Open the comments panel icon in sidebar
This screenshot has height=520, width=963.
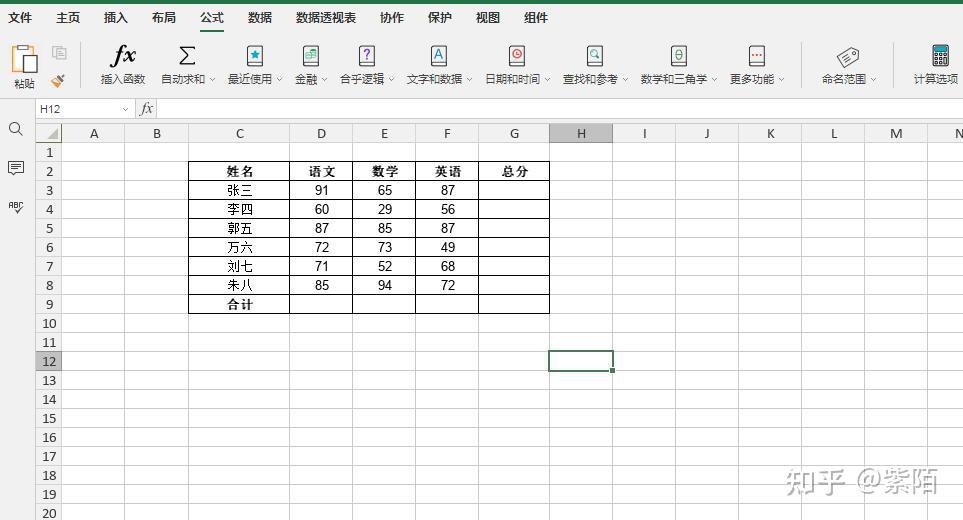pos(16,168)
